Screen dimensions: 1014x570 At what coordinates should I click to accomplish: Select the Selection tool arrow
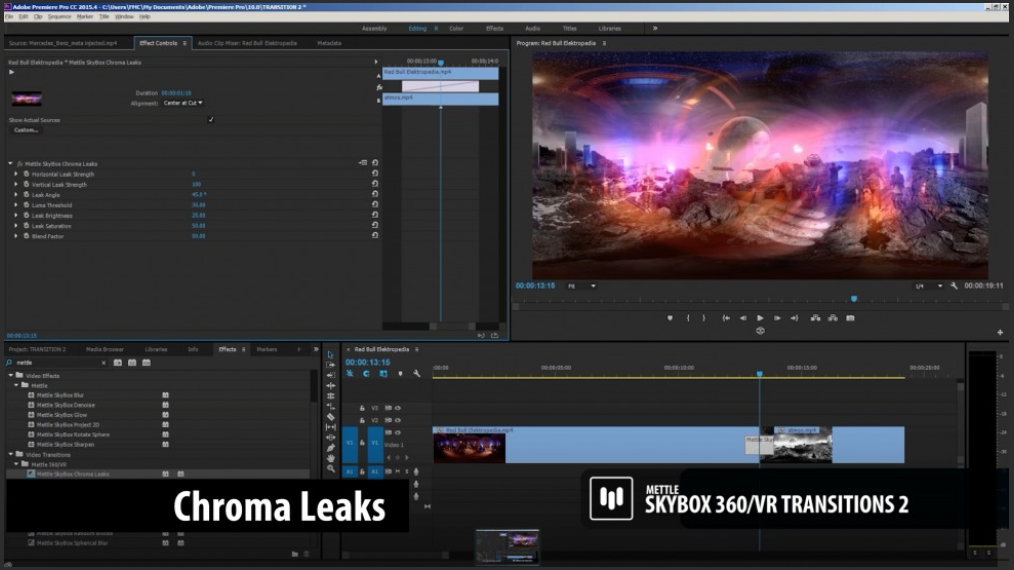330,355
